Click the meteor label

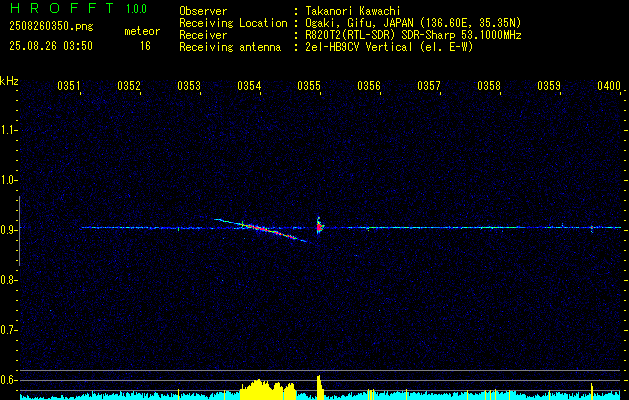coord(142,31)
